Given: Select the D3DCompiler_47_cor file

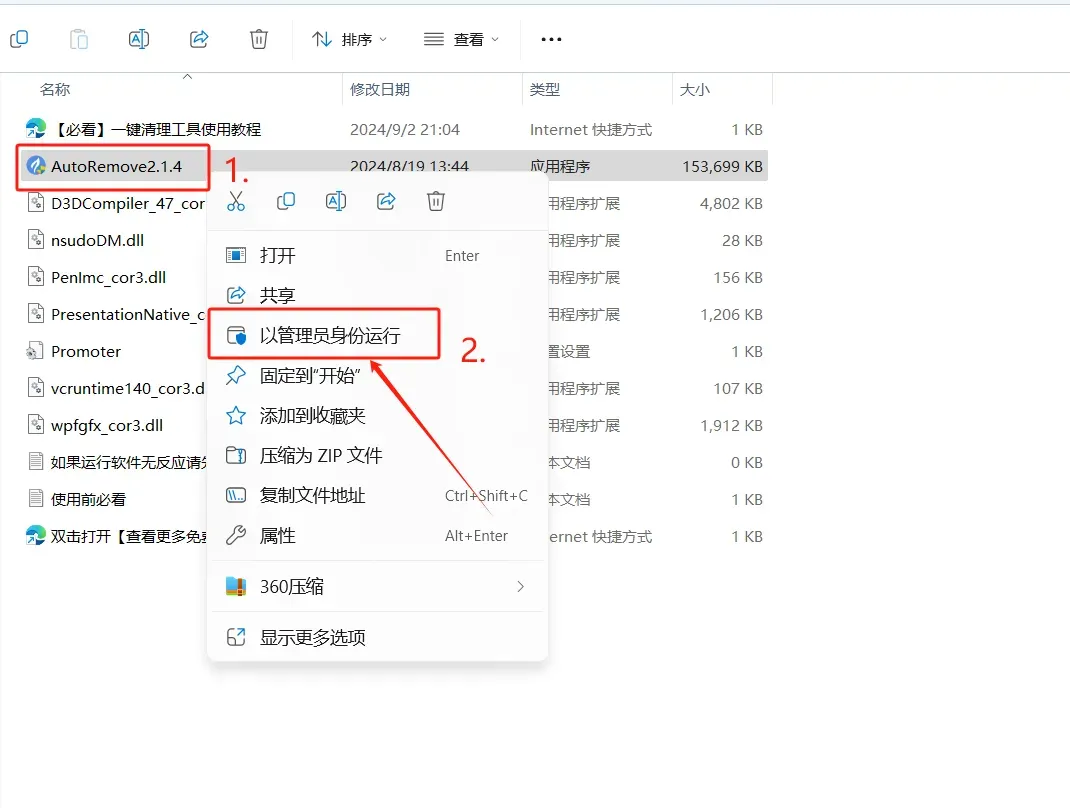Looking at the screenshot, I should pos(128,203).
